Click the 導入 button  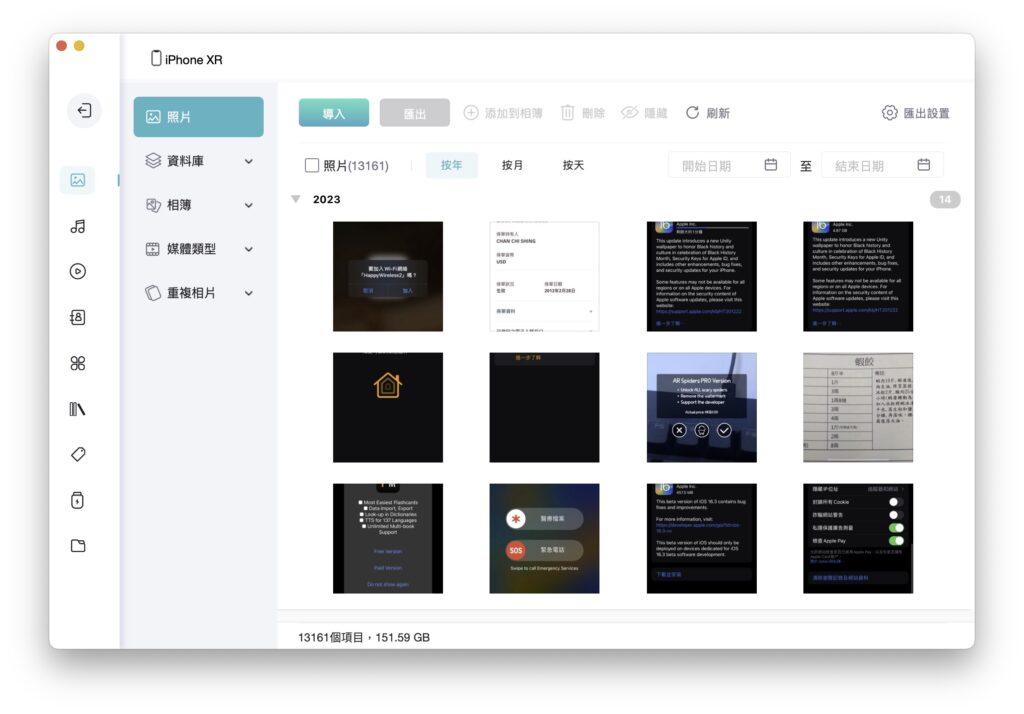(x=334, y=113)
